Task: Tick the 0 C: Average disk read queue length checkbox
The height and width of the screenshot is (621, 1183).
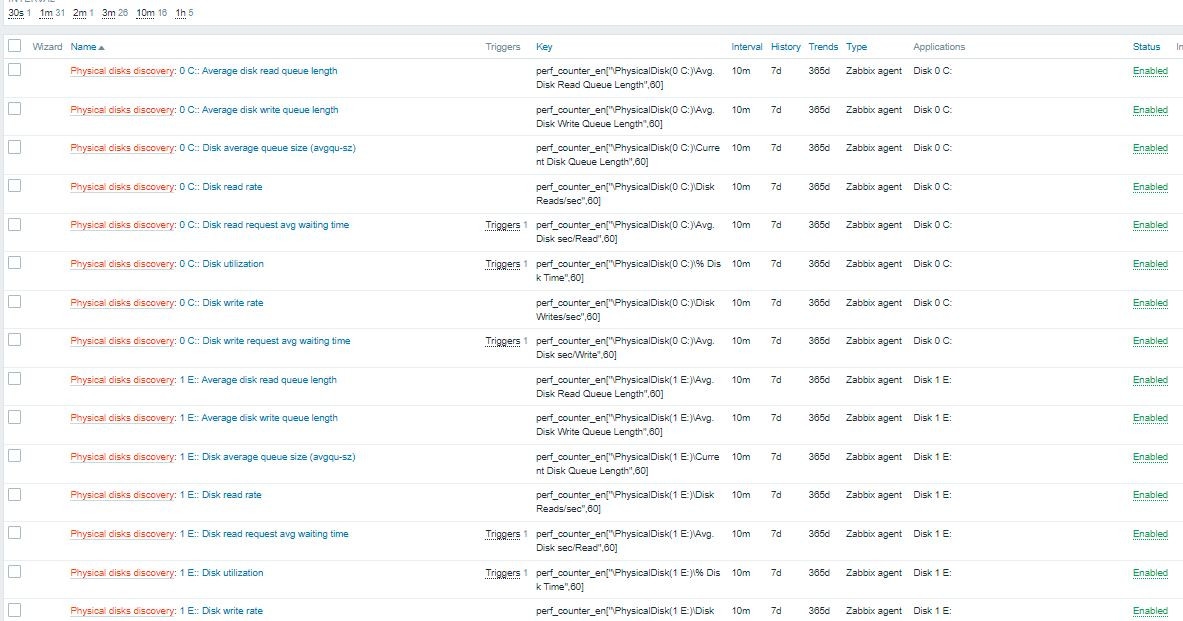Action: click(14, 70)
